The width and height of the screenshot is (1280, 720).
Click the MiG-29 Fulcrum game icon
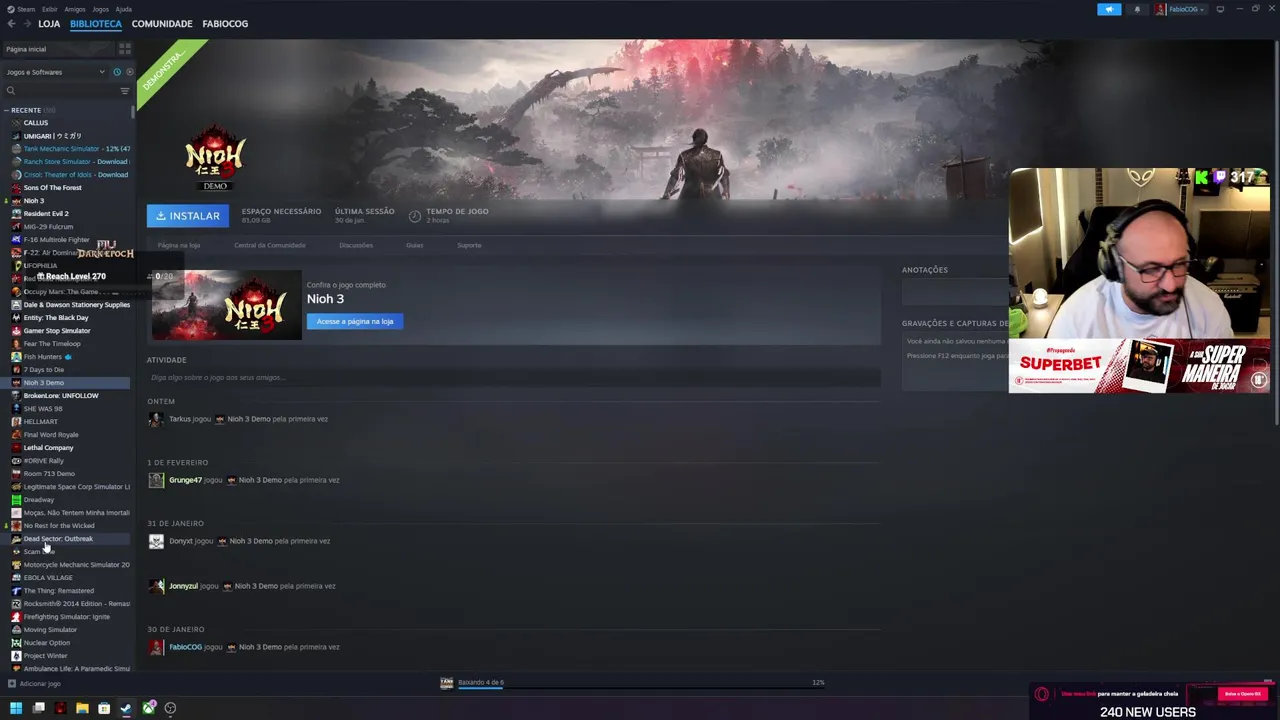point(16,227)
